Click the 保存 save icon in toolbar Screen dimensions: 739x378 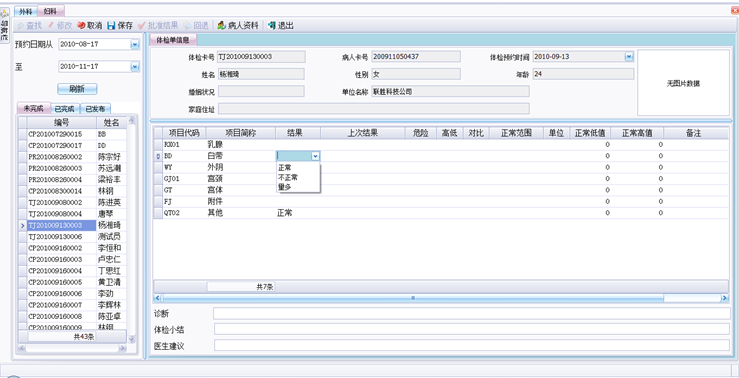[x=112, y=25]
